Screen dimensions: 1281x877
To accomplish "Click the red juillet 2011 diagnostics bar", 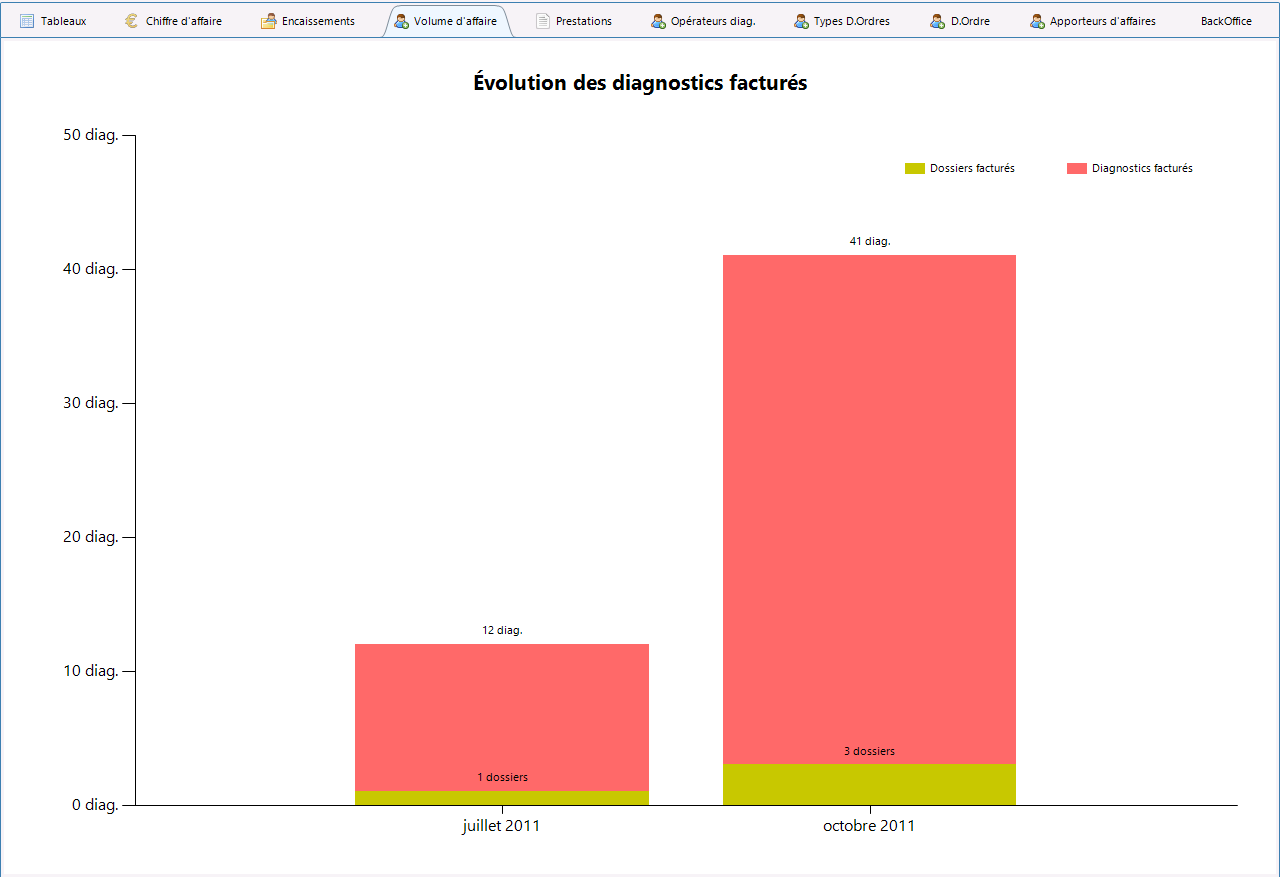I will [502, 717].
